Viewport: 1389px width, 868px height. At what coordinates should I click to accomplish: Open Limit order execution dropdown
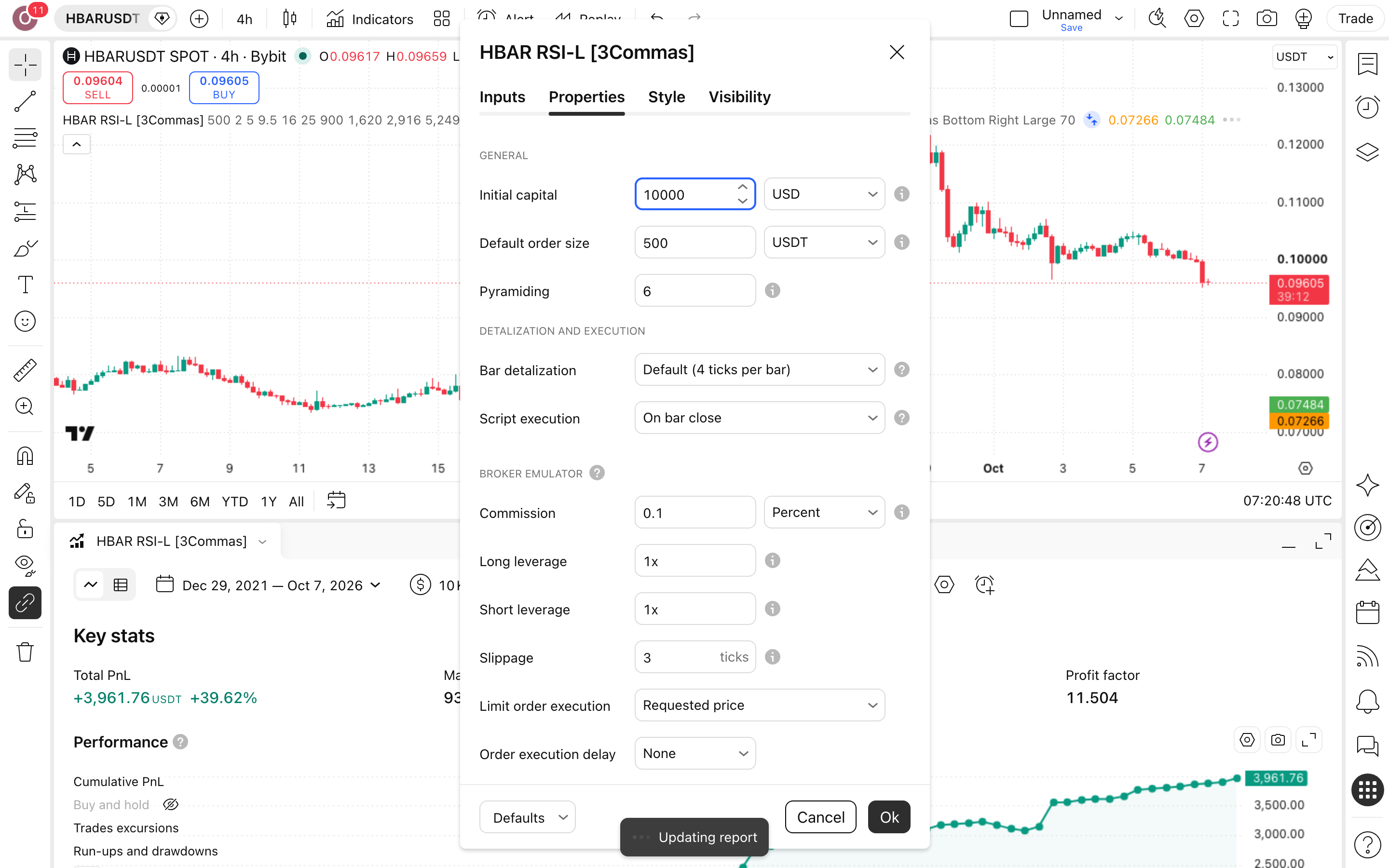759,705
